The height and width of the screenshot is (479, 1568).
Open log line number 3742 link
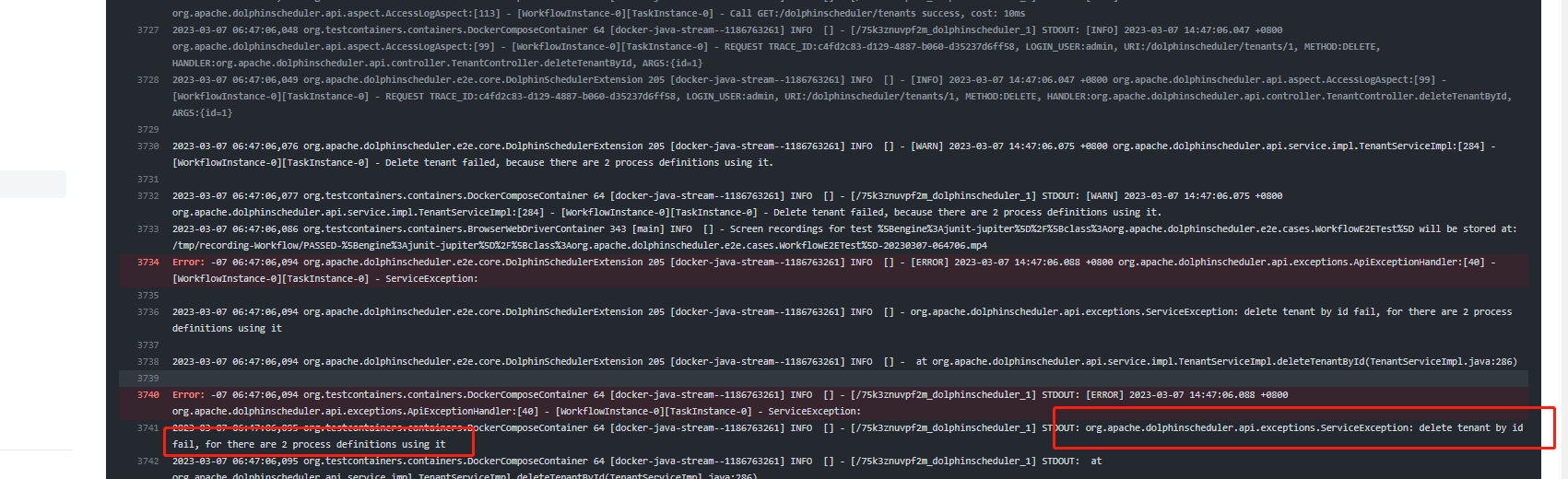147,461
